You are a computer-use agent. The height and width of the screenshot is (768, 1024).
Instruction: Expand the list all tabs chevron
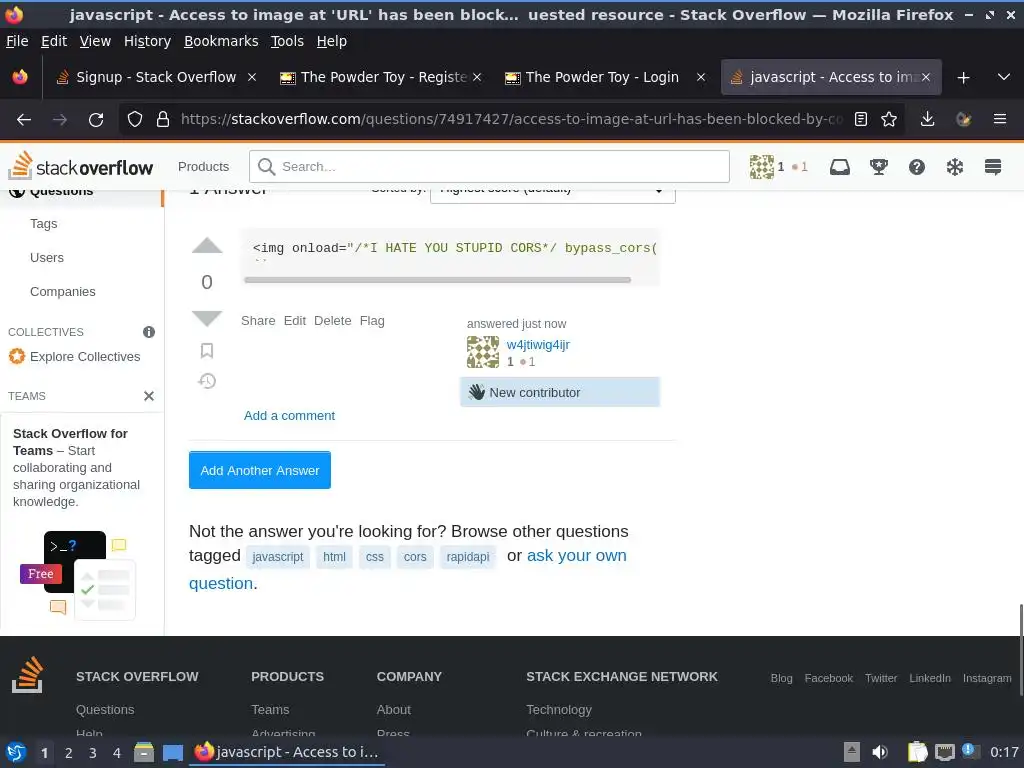coord(1004,78)
